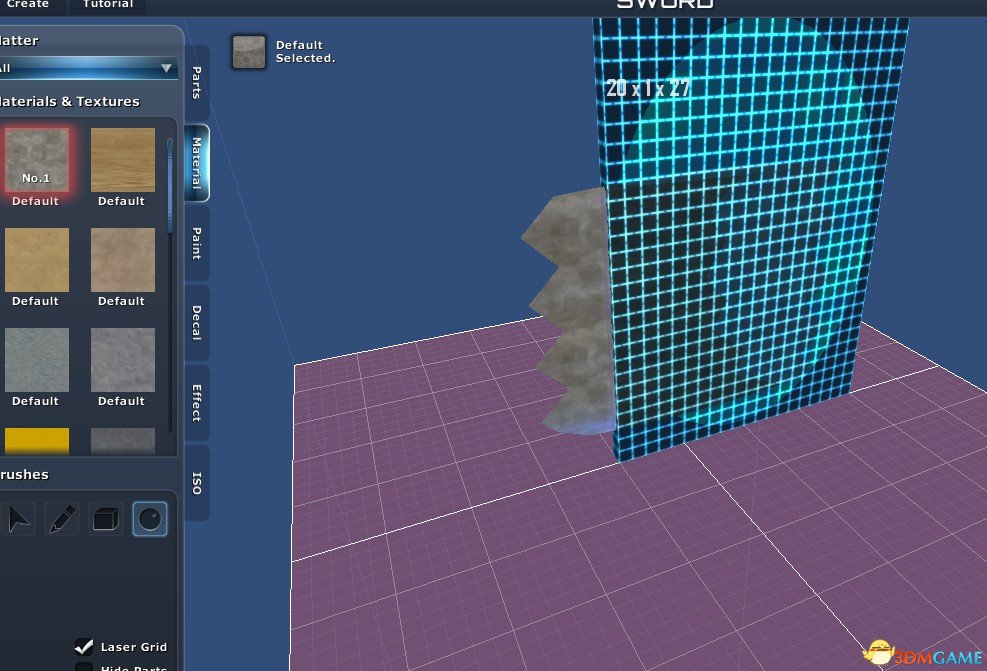Pick the dark gray material at bottom

123,441
